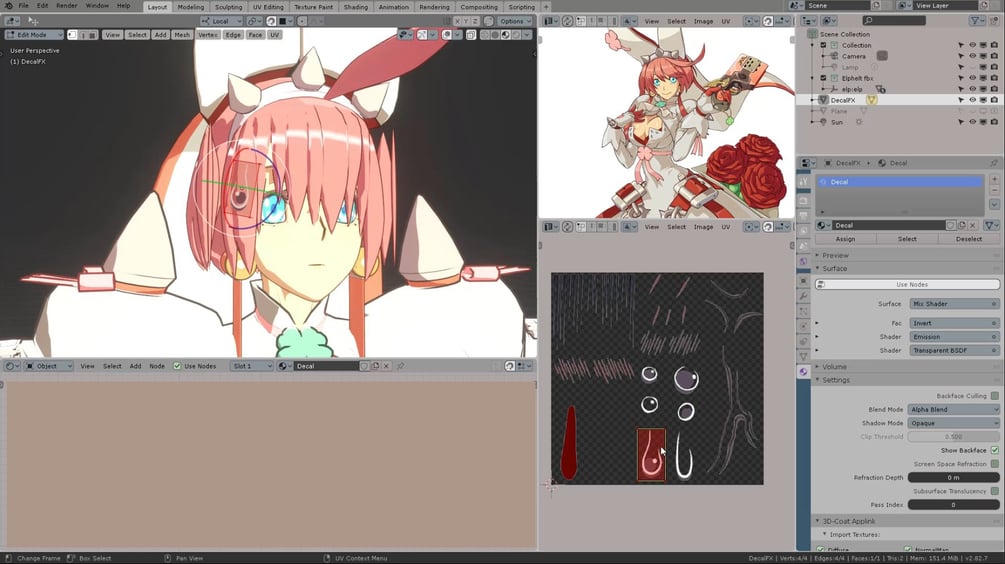Click the Camera object data icon in outliner
Viewport: 1005px width, 564px height.
[882, 56]
